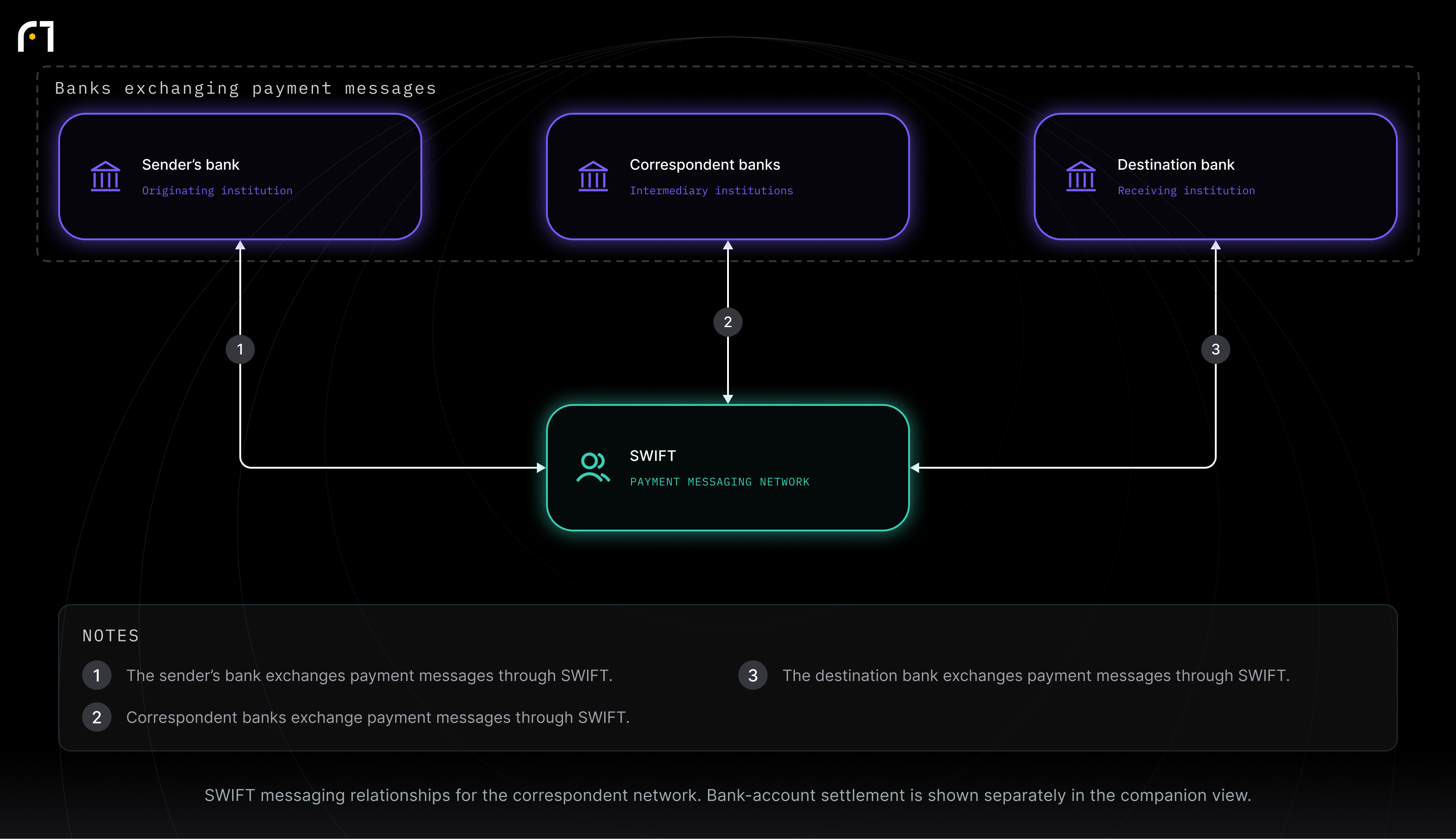Click the caption about SWIFT messaging relationships

728,795
